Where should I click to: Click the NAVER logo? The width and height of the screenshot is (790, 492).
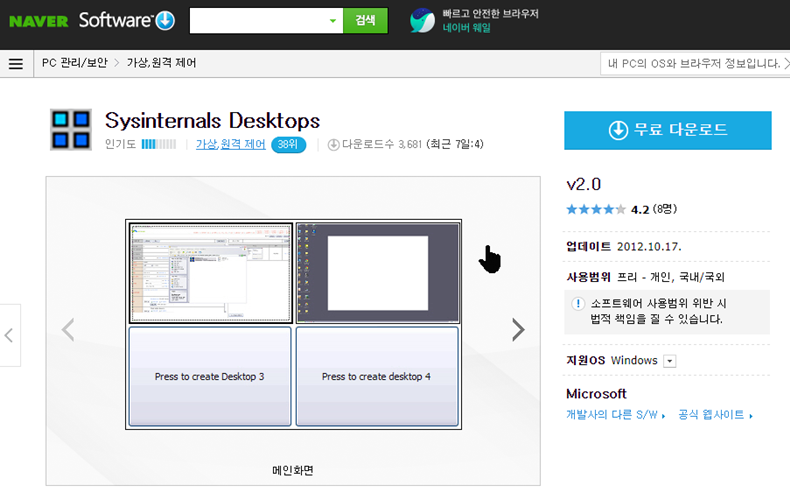pyautogui.click(x=39, y=21)
